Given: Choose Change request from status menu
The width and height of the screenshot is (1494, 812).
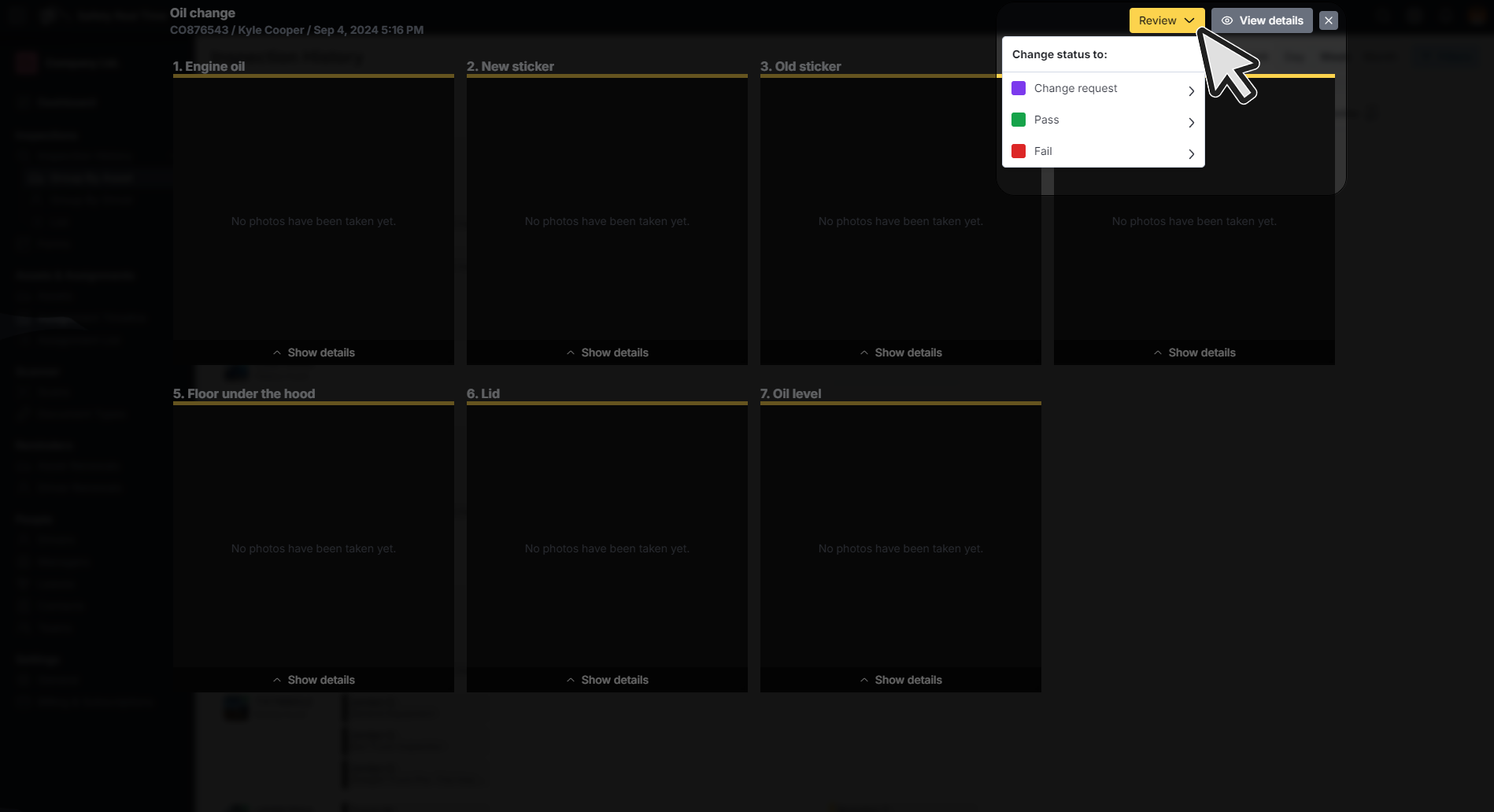Looking at the screenshot, I should click(1075, 88).
